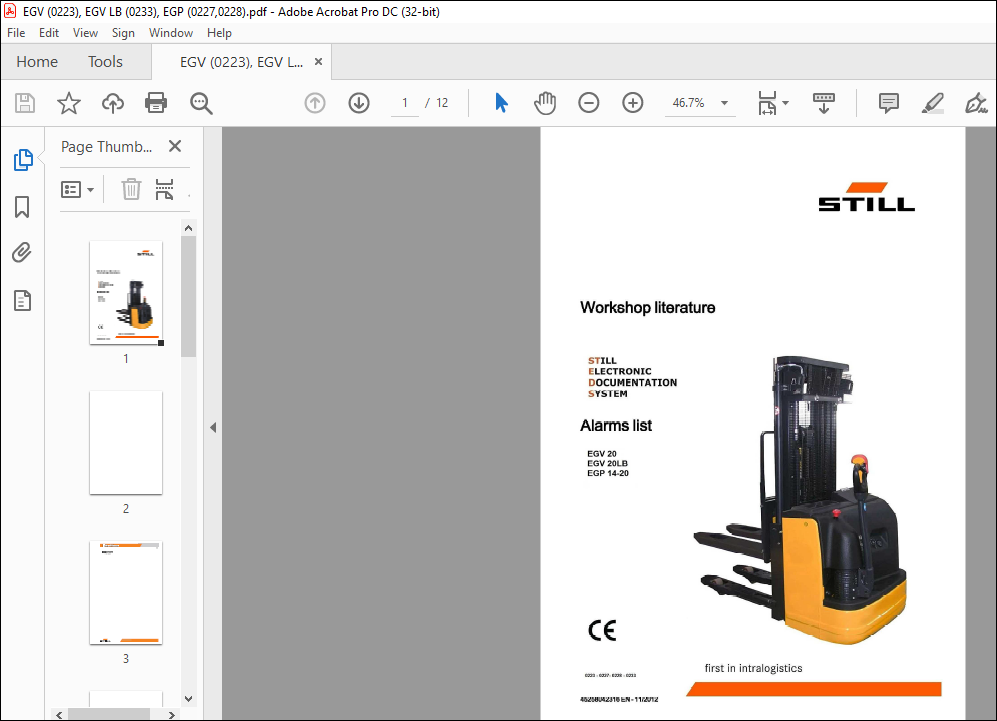Zoom in with plus button
Screen dimensions: 997x721
633,103
